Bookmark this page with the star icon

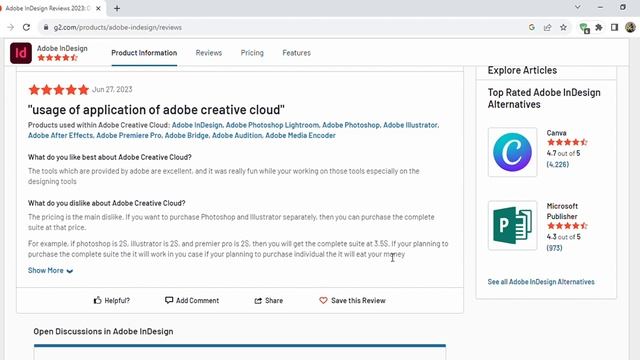[x=563, y=27]
